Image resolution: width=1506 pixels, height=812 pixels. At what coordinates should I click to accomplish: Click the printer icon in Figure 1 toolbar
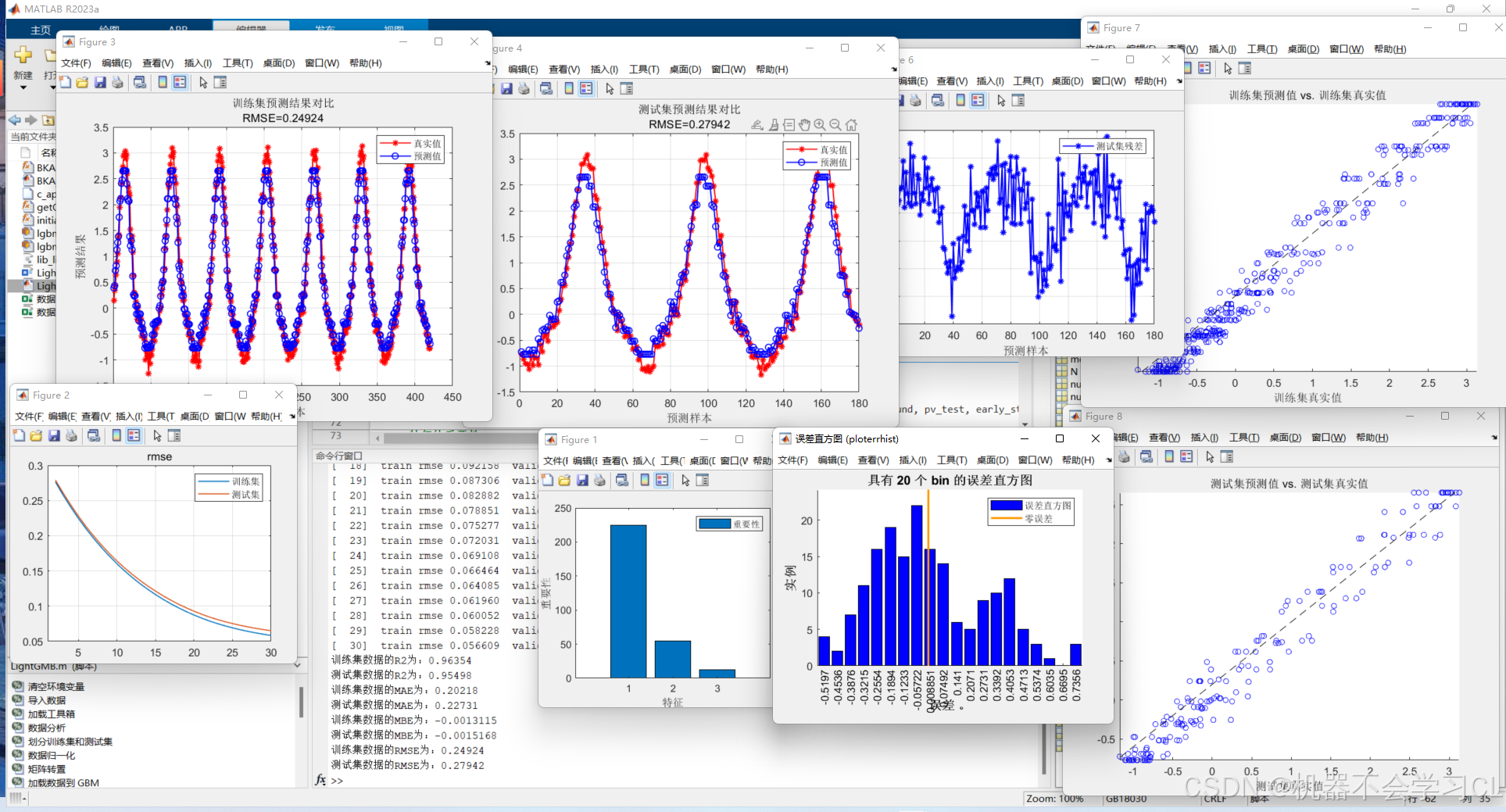[599, 481]
